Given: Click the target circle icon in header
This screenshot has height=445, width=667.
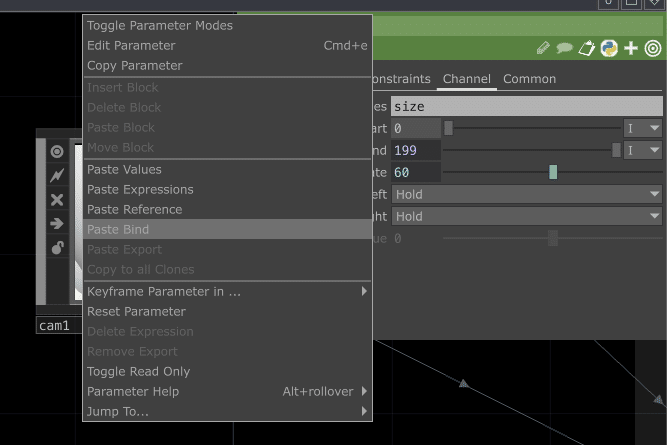Looking at the screenshot, I should point(653,48).
